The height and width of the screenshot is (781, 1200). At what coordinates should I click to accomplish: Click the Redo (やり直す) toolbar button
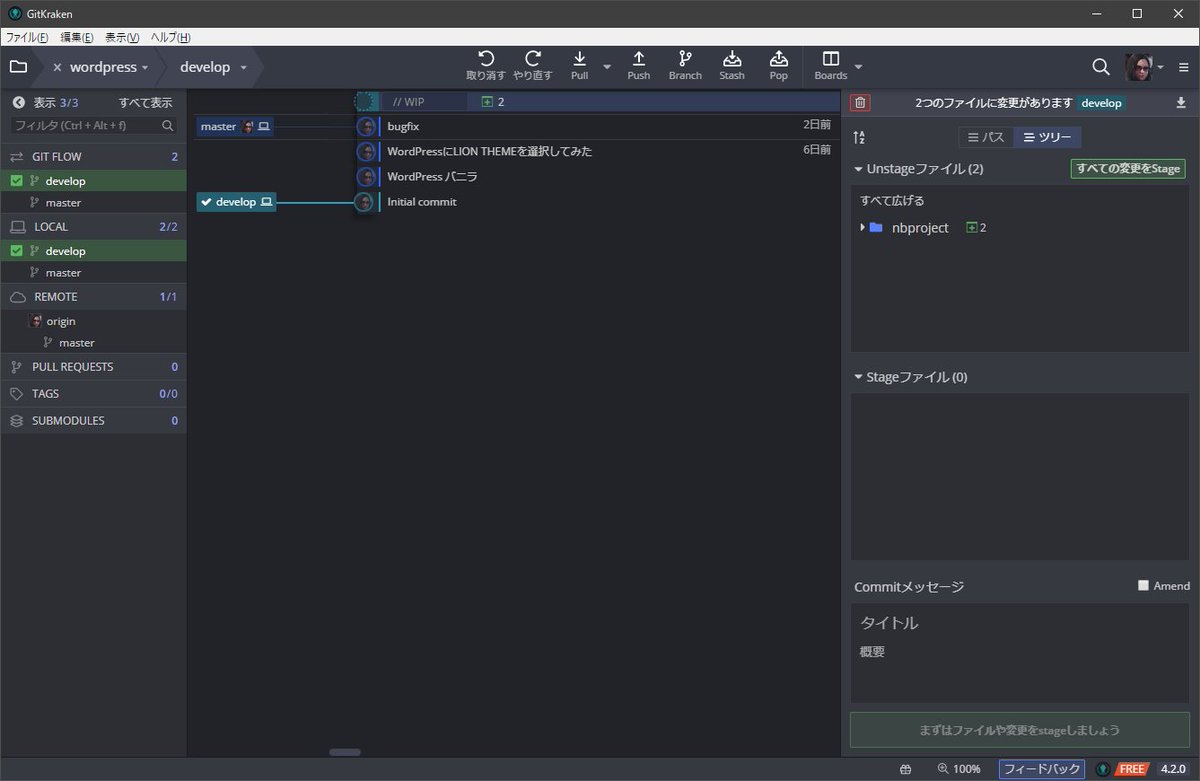[x=533, y=66]
